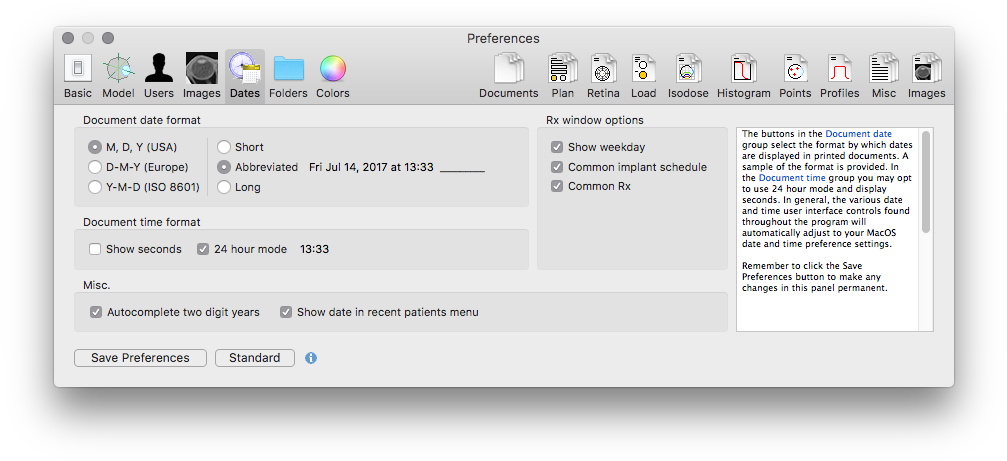Close the Preferences window

tap(68, 39)
